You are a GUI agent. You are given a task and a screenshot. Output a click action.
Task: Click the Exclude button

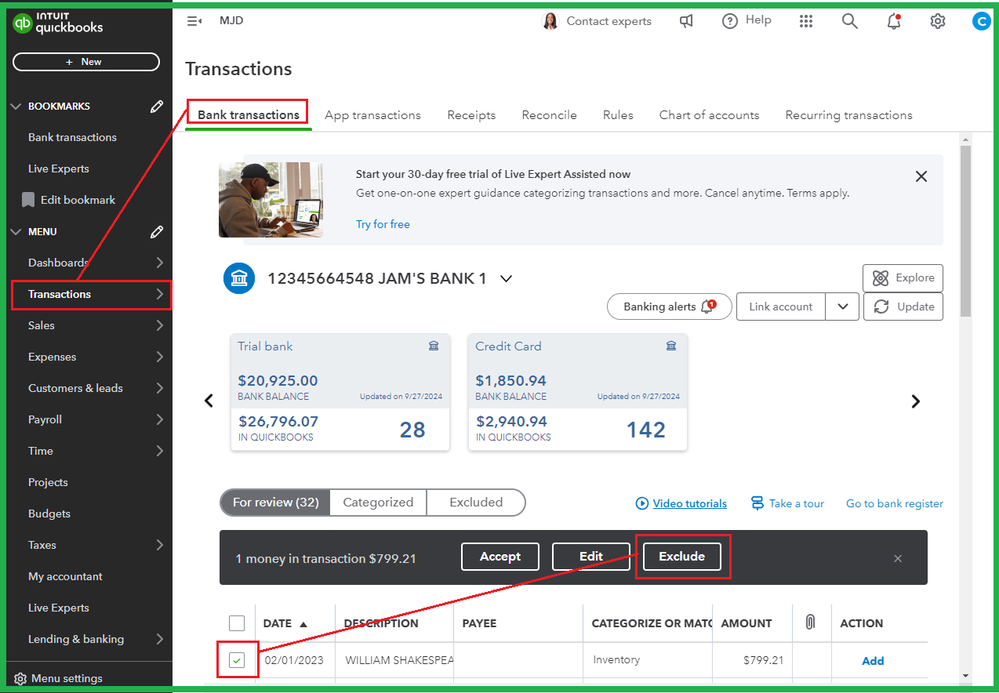point(682,557)
